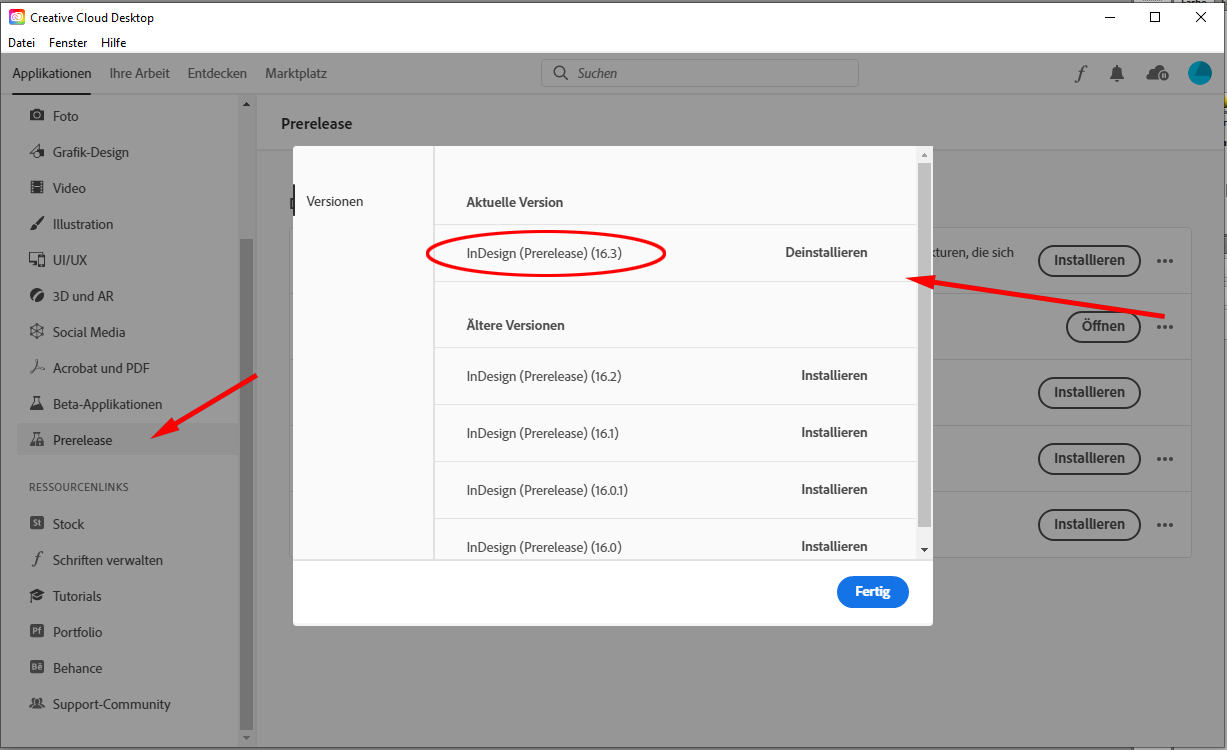Screen dimensions: 1227x750
Task: Open the Portfolio resource link
Action: (77, 632)
